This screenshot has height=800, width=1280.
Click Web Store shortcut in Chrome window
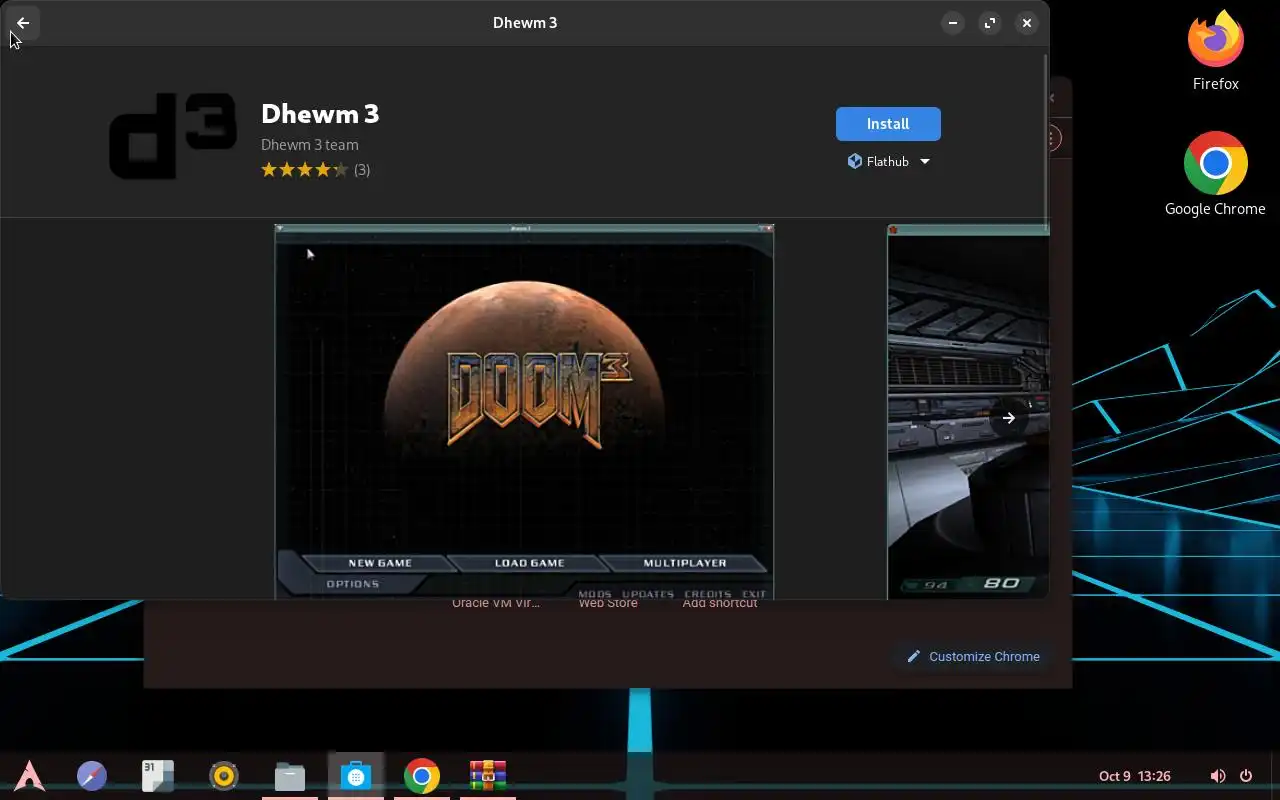click(x=608, y=603)
